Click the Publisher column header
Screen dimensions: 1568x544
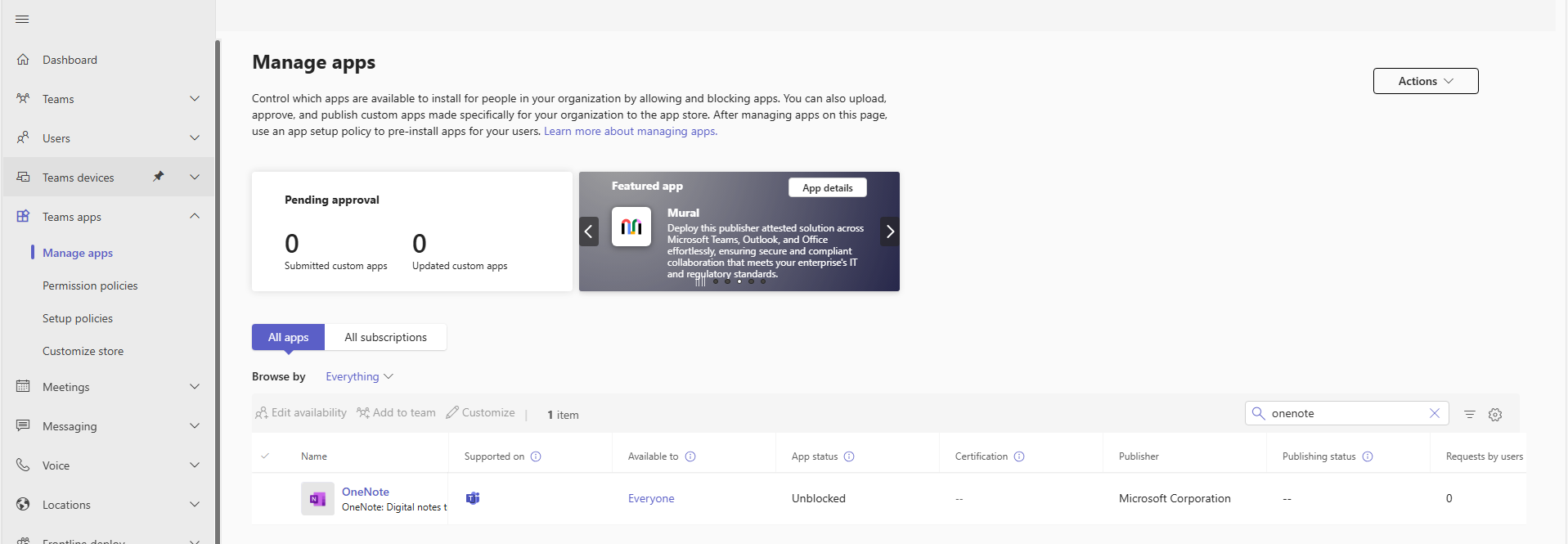pos(1139,456)
